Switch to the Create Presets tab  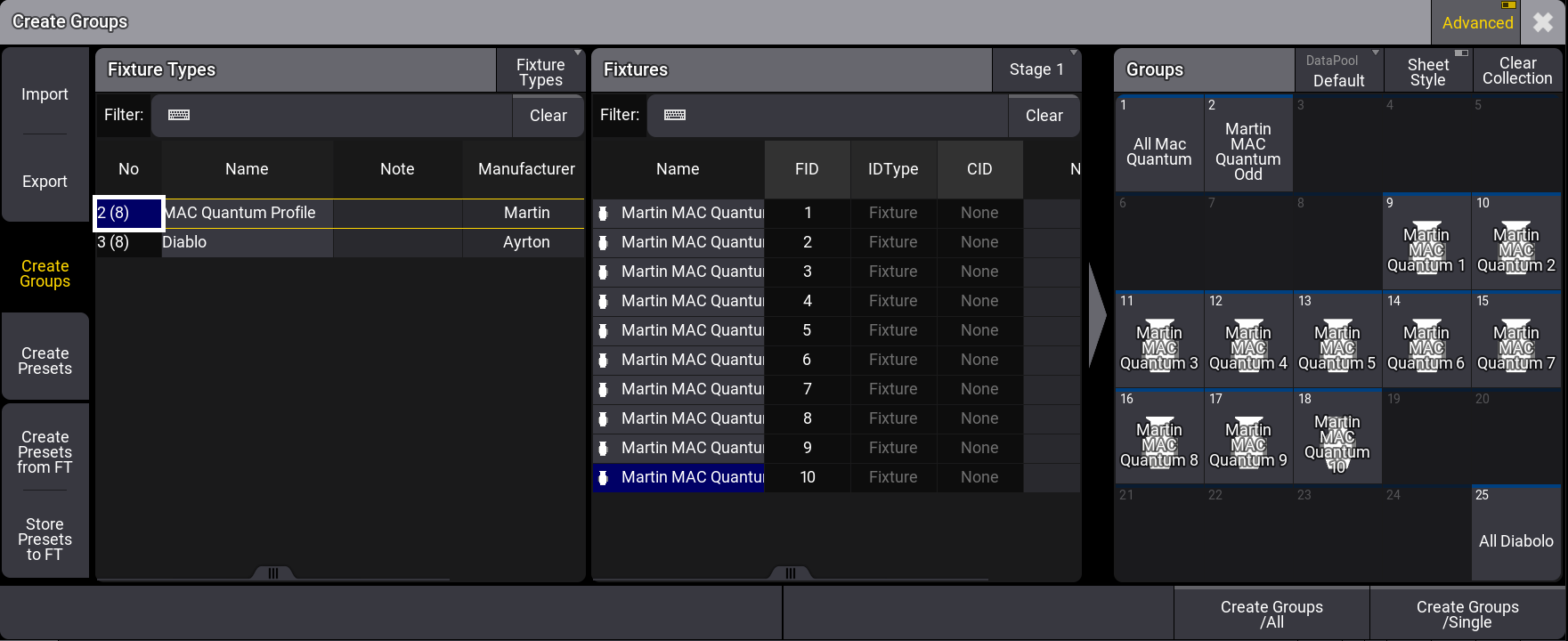coord(45,361)
